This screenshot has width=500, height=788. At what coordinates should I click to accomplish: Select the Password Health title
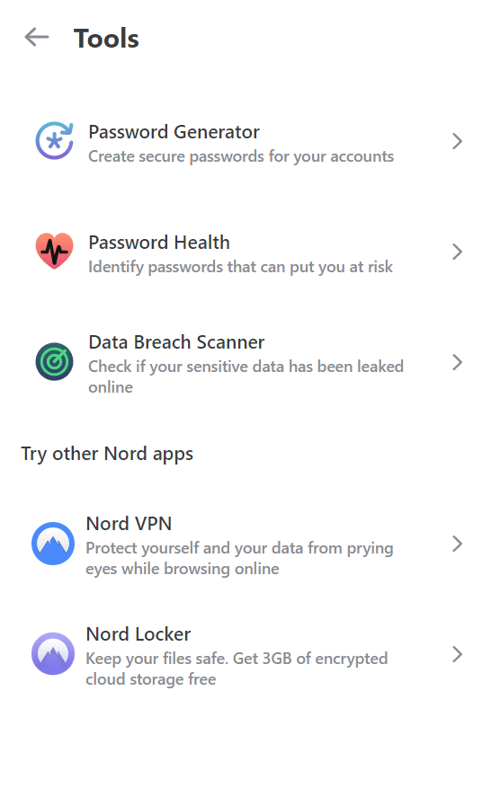159,242
